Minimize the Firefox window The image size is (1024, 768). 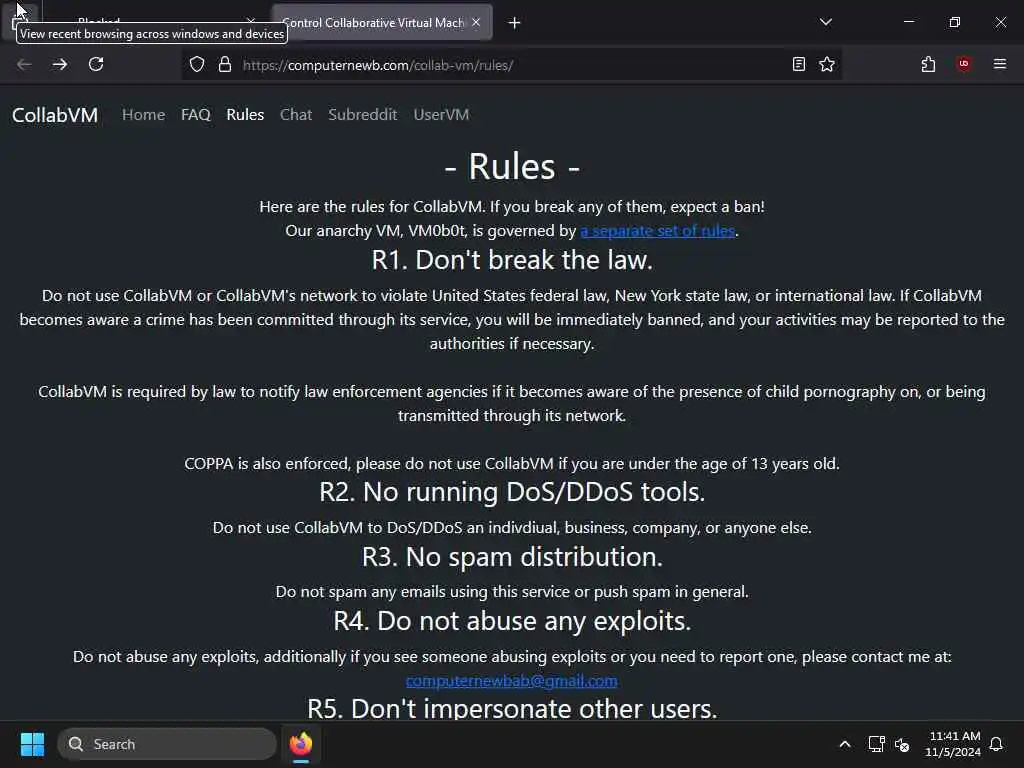(908, 22)
